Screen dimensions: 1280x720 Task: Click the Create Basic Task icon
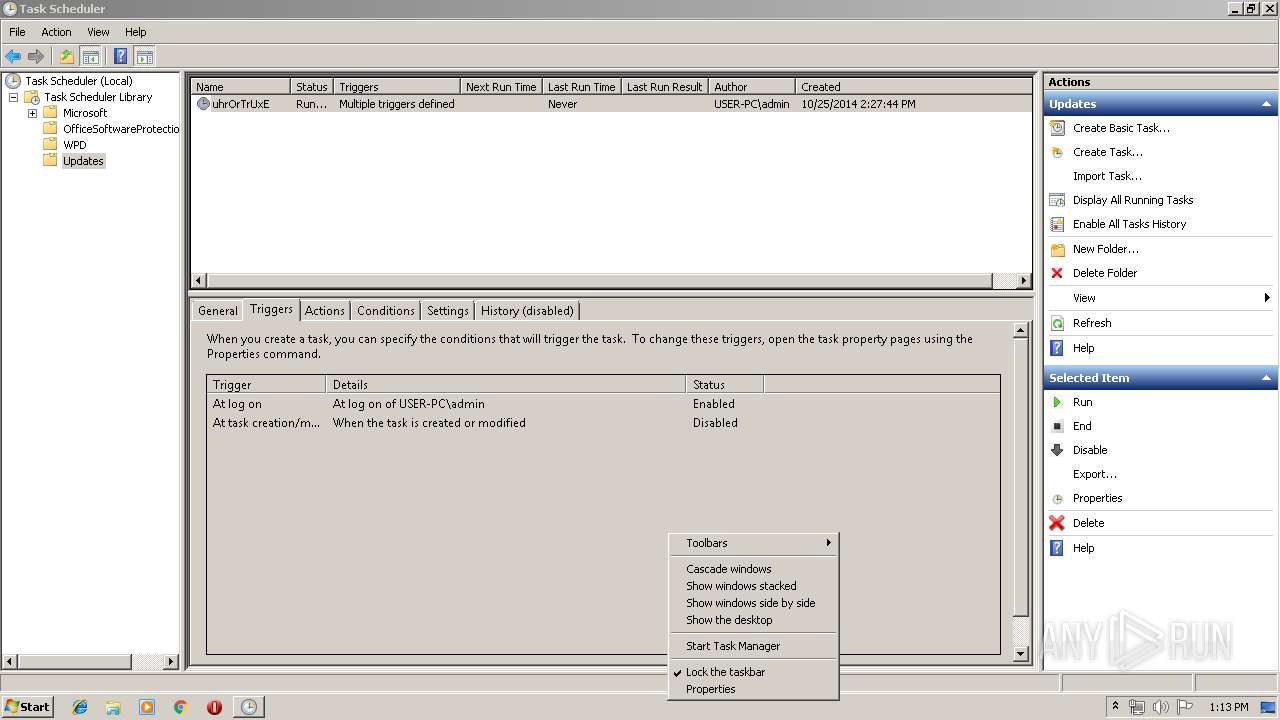click(x=1057, y=128)
